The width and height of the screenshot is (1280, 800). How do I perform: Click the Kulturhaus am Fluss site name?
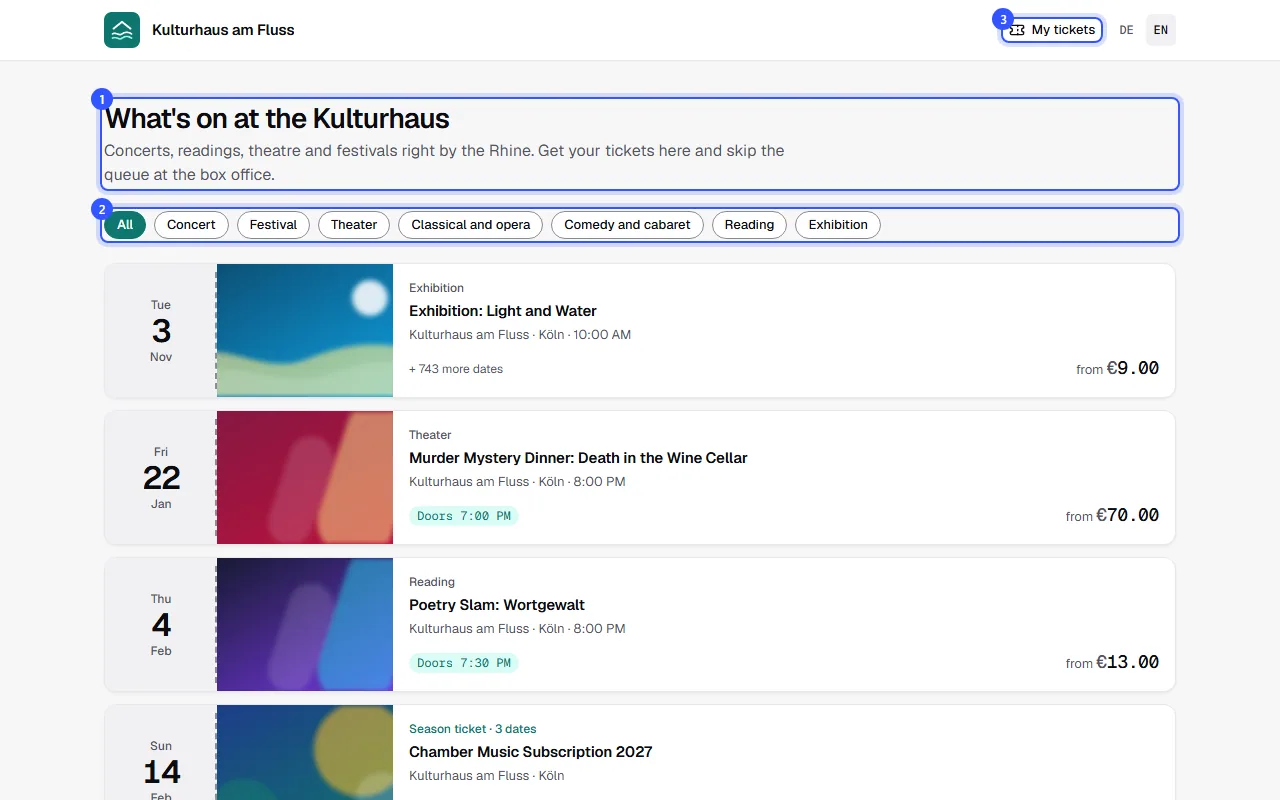[223, 30]
